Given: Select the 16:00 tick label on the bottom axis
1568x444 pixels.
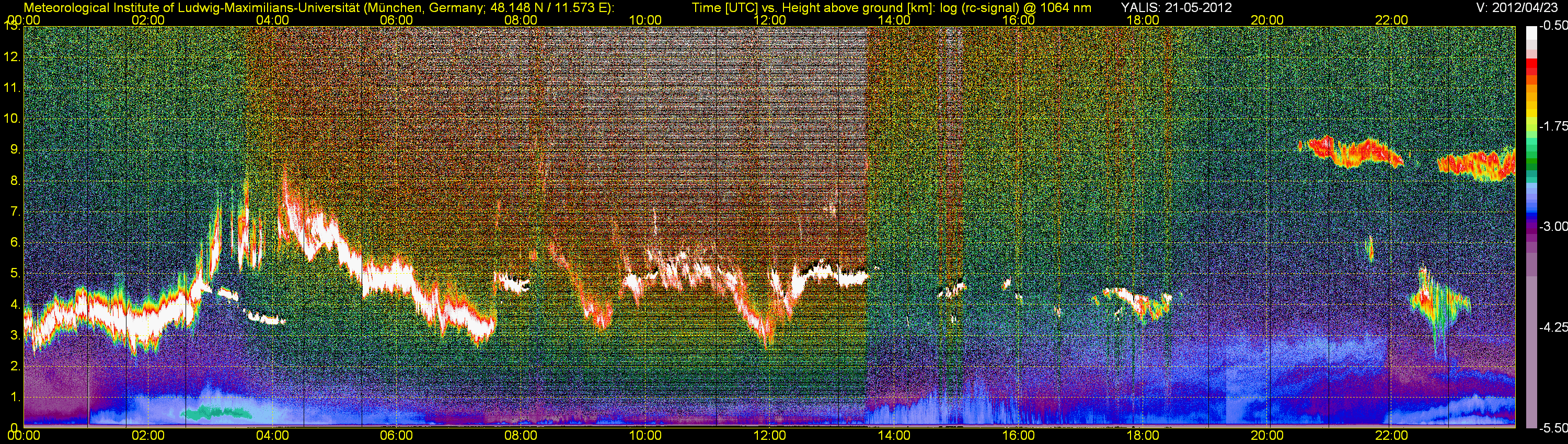Looking at the screenshot, I should point(1018,436).
